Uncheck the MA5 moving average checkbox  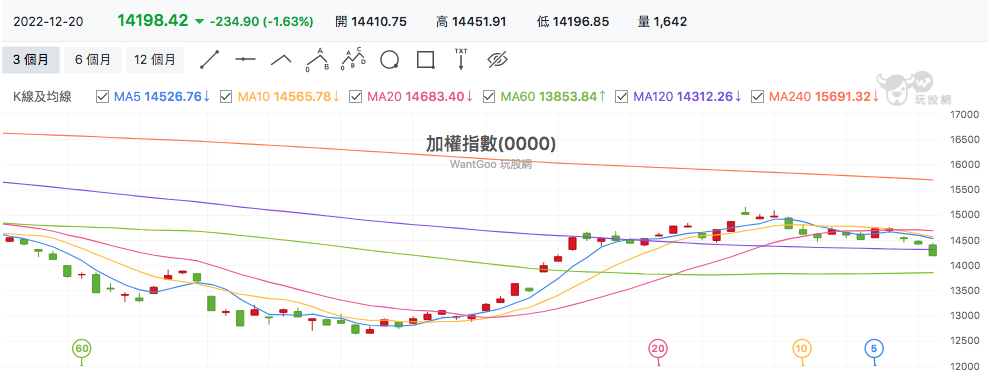tap(102, 96)
